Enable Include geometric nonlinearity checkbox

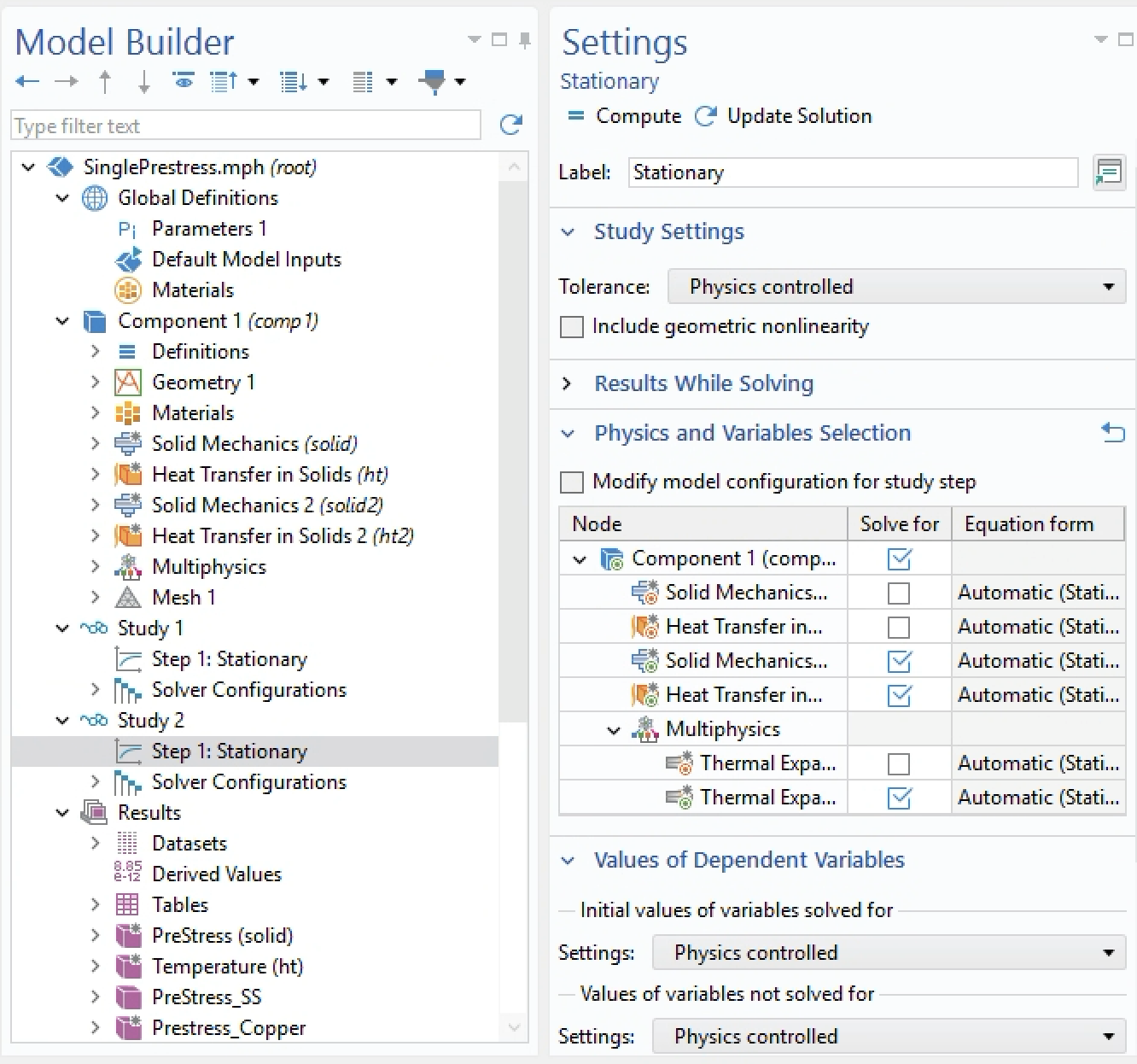click(572, 327)
